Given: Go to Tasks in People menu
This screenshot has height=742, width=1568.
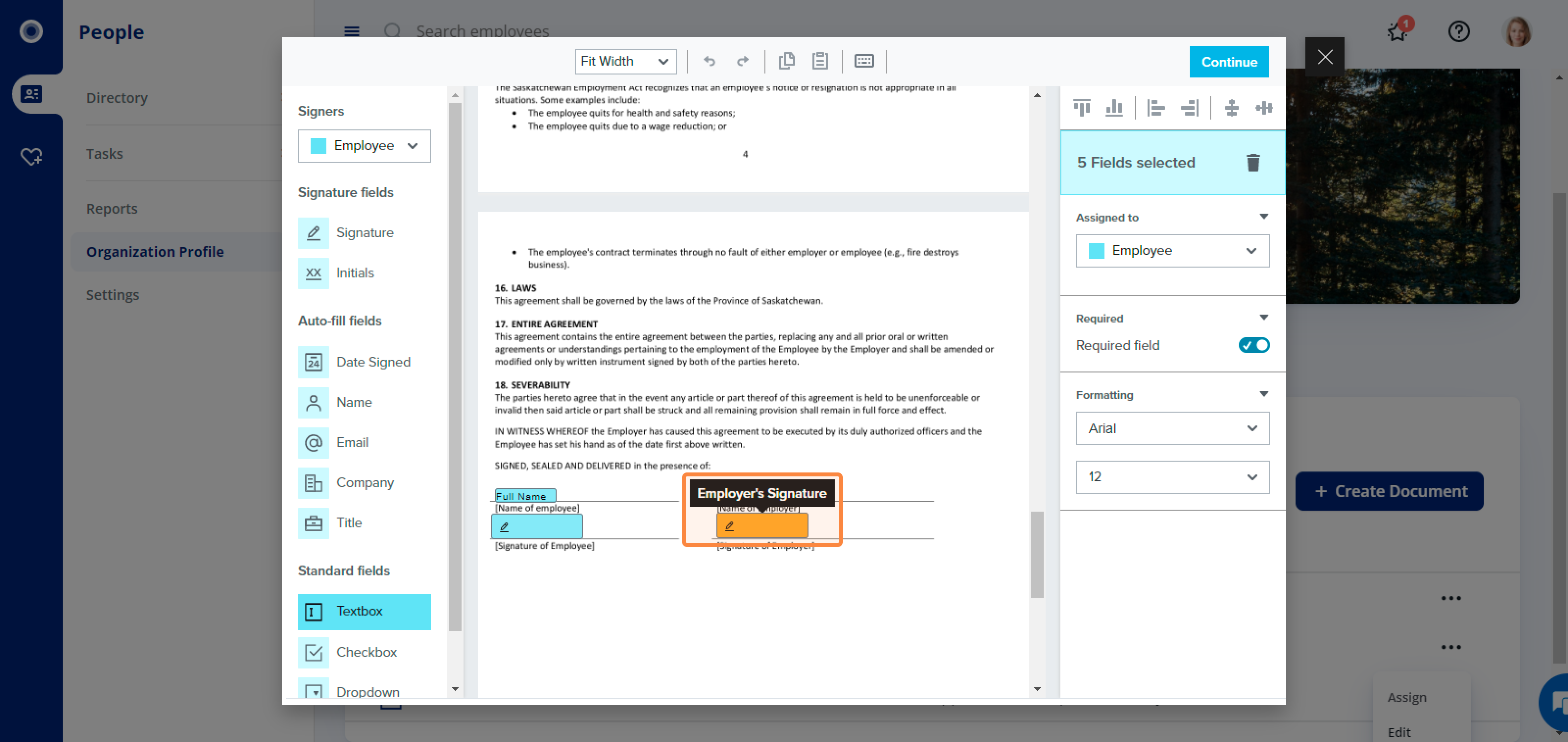Looking at the screenshot, I should pyautogui.click(x=105, y=154).
